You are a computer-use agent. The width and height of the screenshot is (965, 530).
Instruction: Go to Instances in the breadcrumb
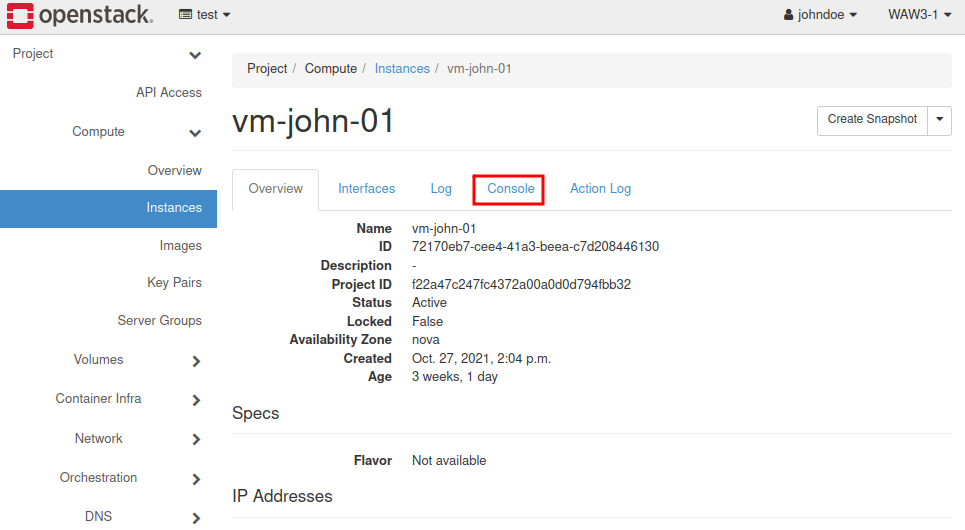[402, 69]
